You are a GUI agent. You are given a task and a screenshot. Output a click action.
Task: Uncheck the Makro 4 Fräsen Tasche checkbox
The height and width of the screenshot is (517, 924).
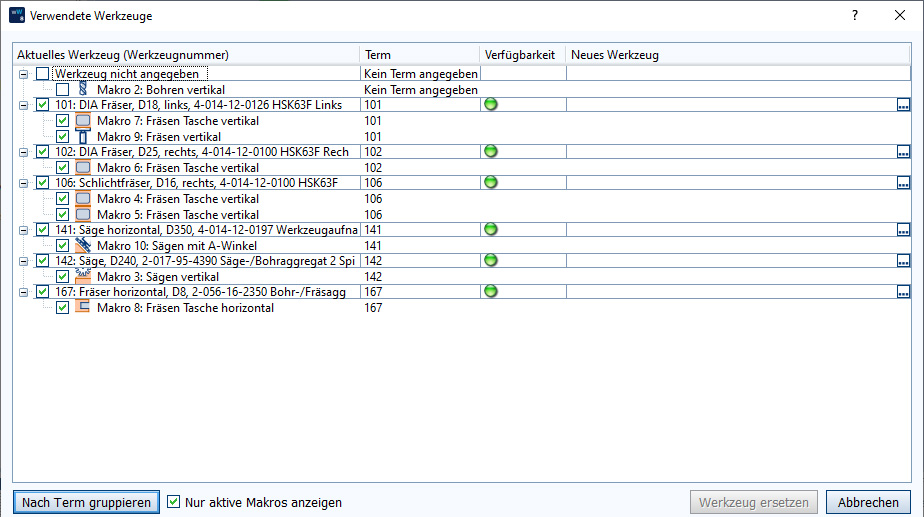[x=62, y=199]
